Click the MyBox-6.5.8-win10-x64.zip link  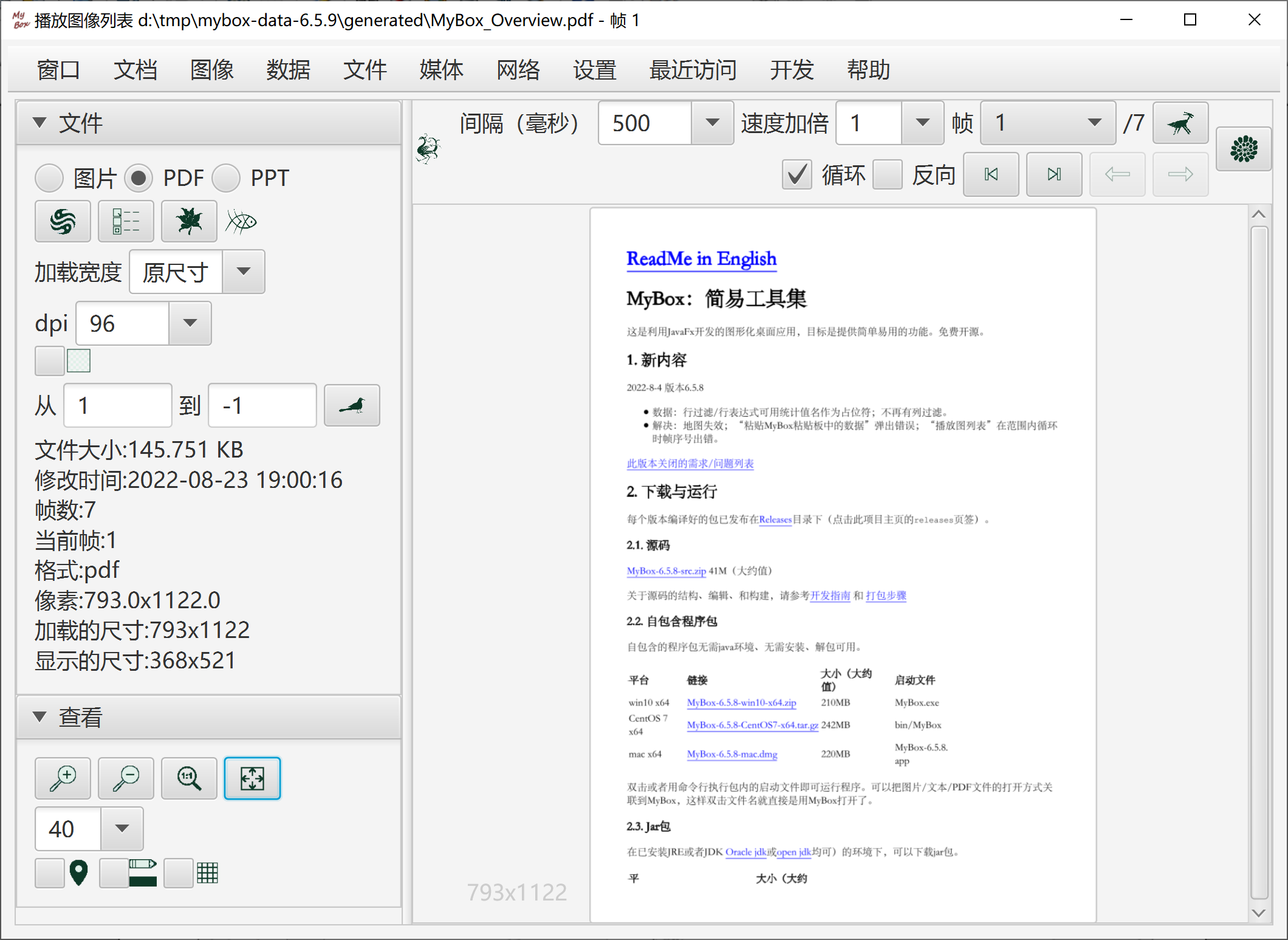741,702
